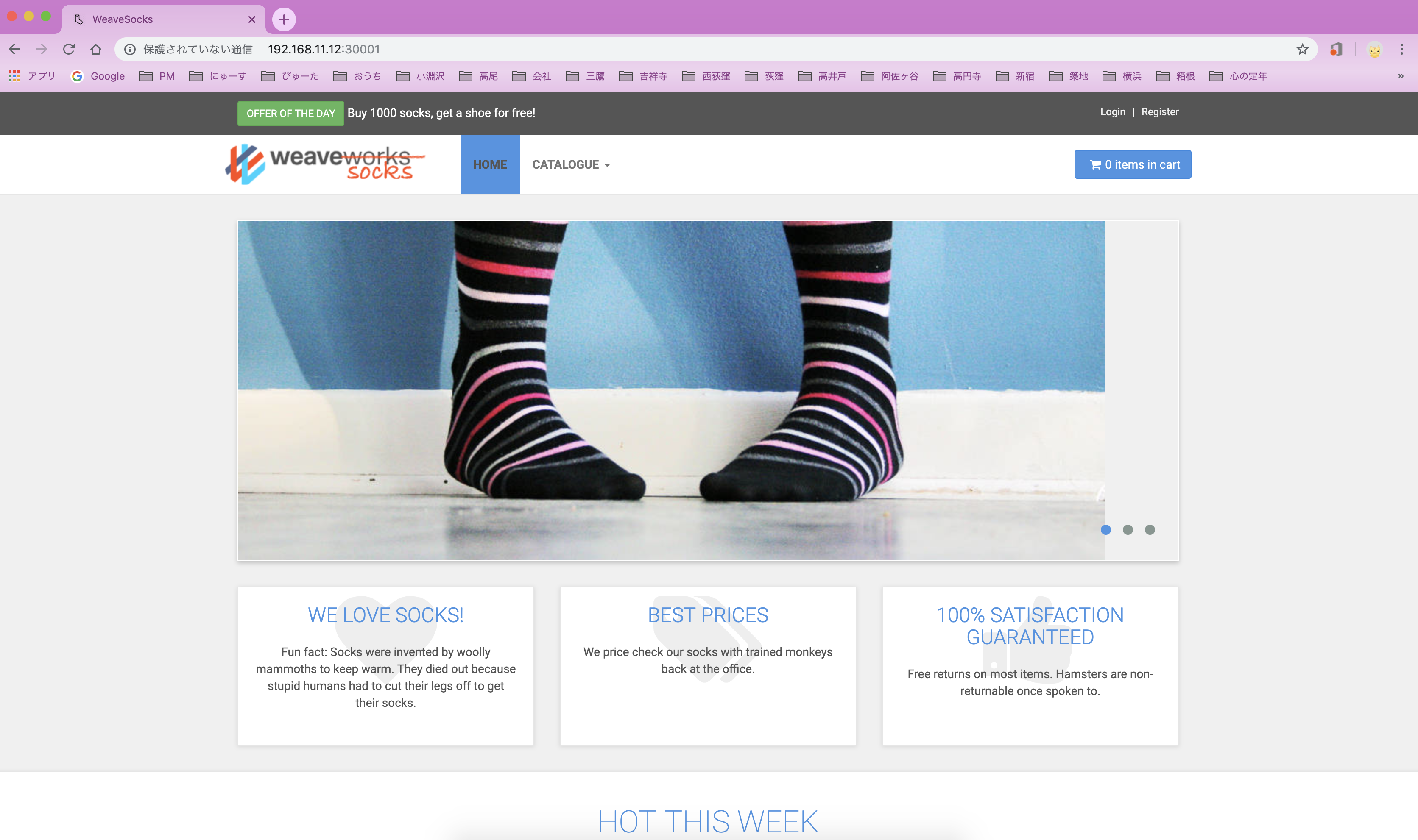Open the 0 items in cart button
This screenshot has width=1418, height=840.
coord(1133,165)
